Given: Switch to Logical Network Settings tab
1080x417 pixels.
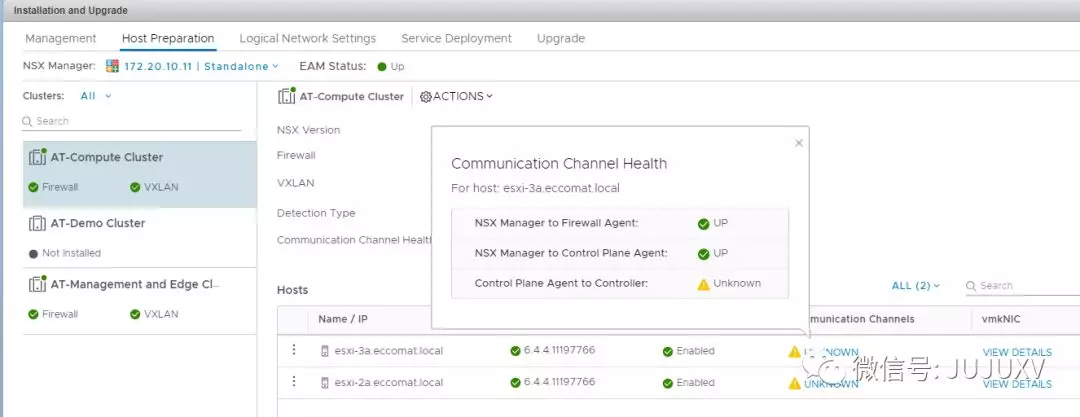Looking at the screenshot, I should coord(308,39).
